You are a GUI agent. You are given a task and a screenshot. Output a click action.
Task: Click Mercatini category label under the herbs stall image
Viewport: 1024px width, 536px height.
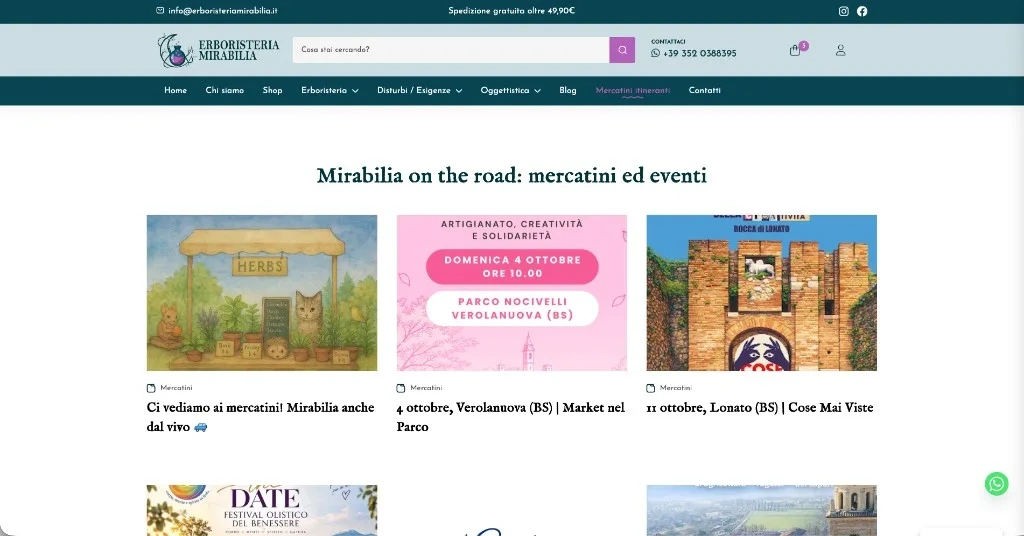click(176, 388)
